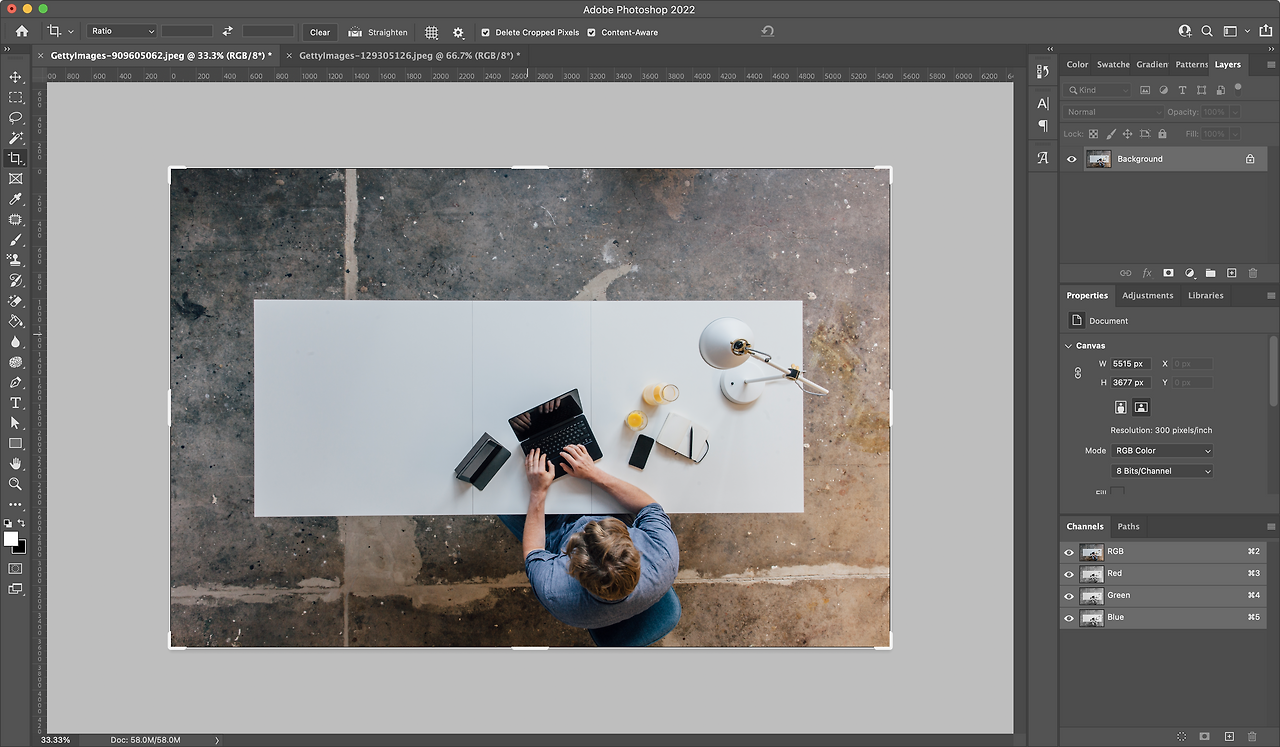Open the Layers panel menu

[x=1271, y=64]
